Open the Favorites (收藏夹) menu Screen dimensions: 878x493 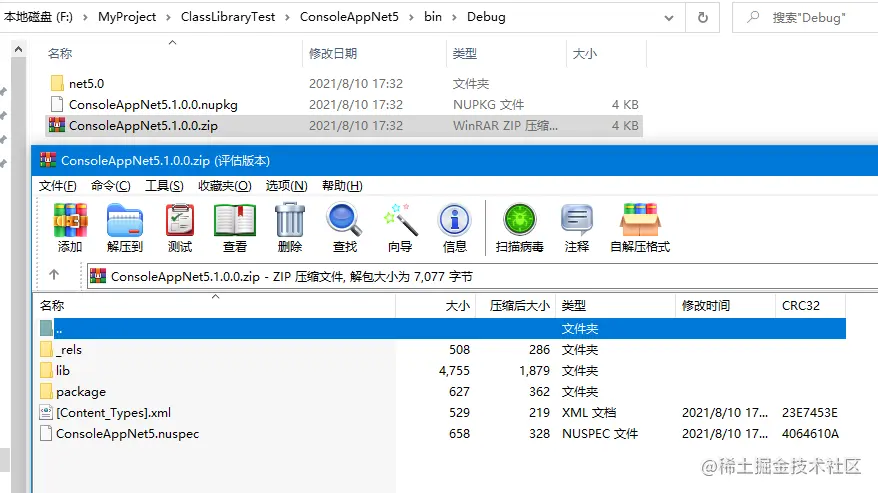tap(225, 185)
